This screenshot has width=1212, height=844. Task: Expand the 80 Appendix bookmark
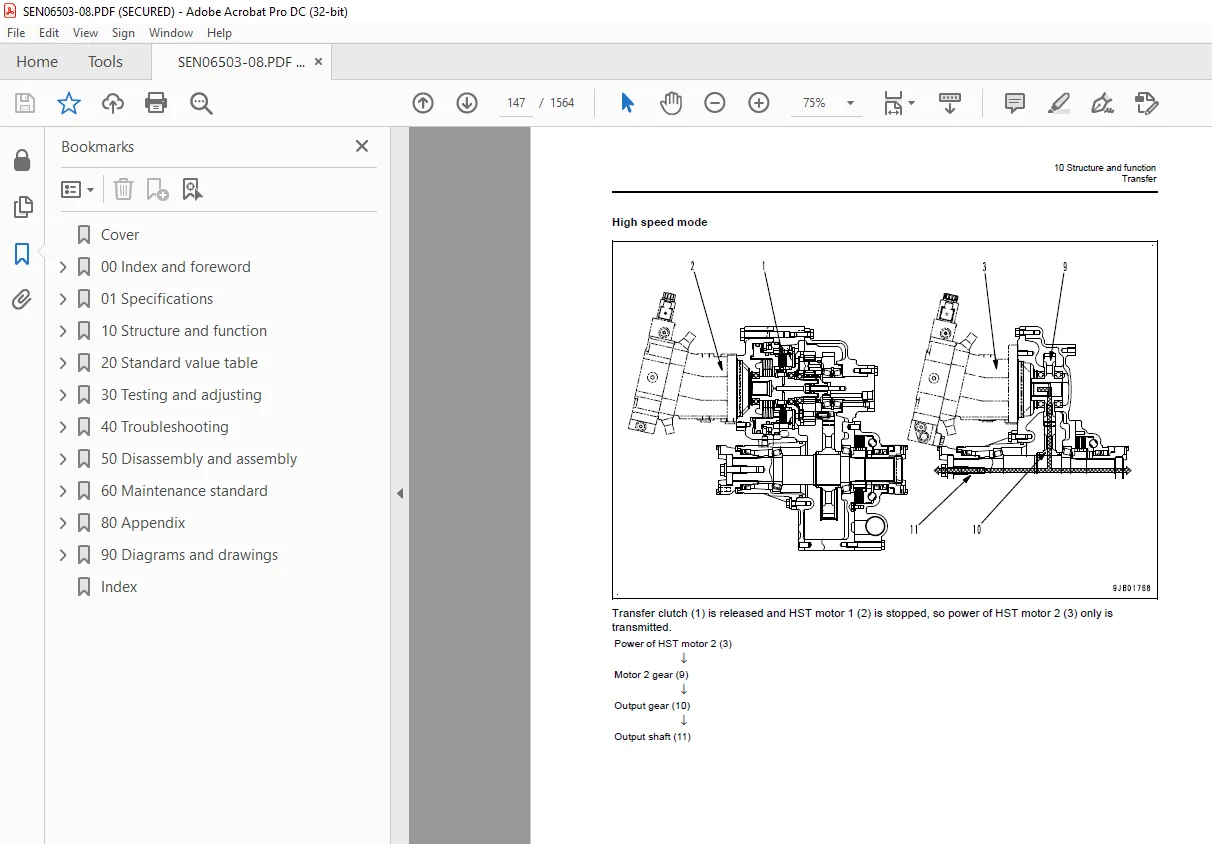pos(63,523)
